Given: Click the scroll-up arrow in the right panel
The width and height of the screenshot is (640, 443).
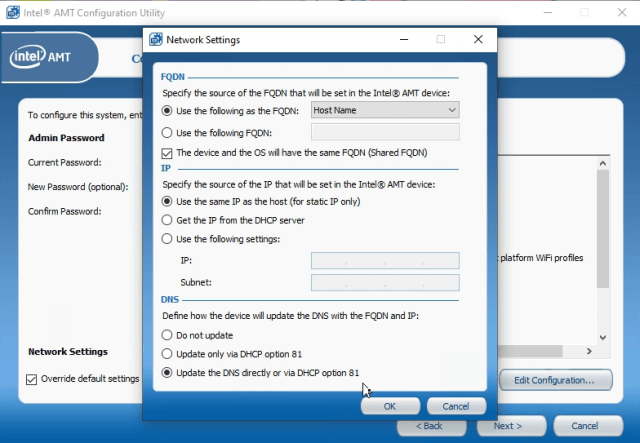Looking at the screenshot, I should [603, 163].
